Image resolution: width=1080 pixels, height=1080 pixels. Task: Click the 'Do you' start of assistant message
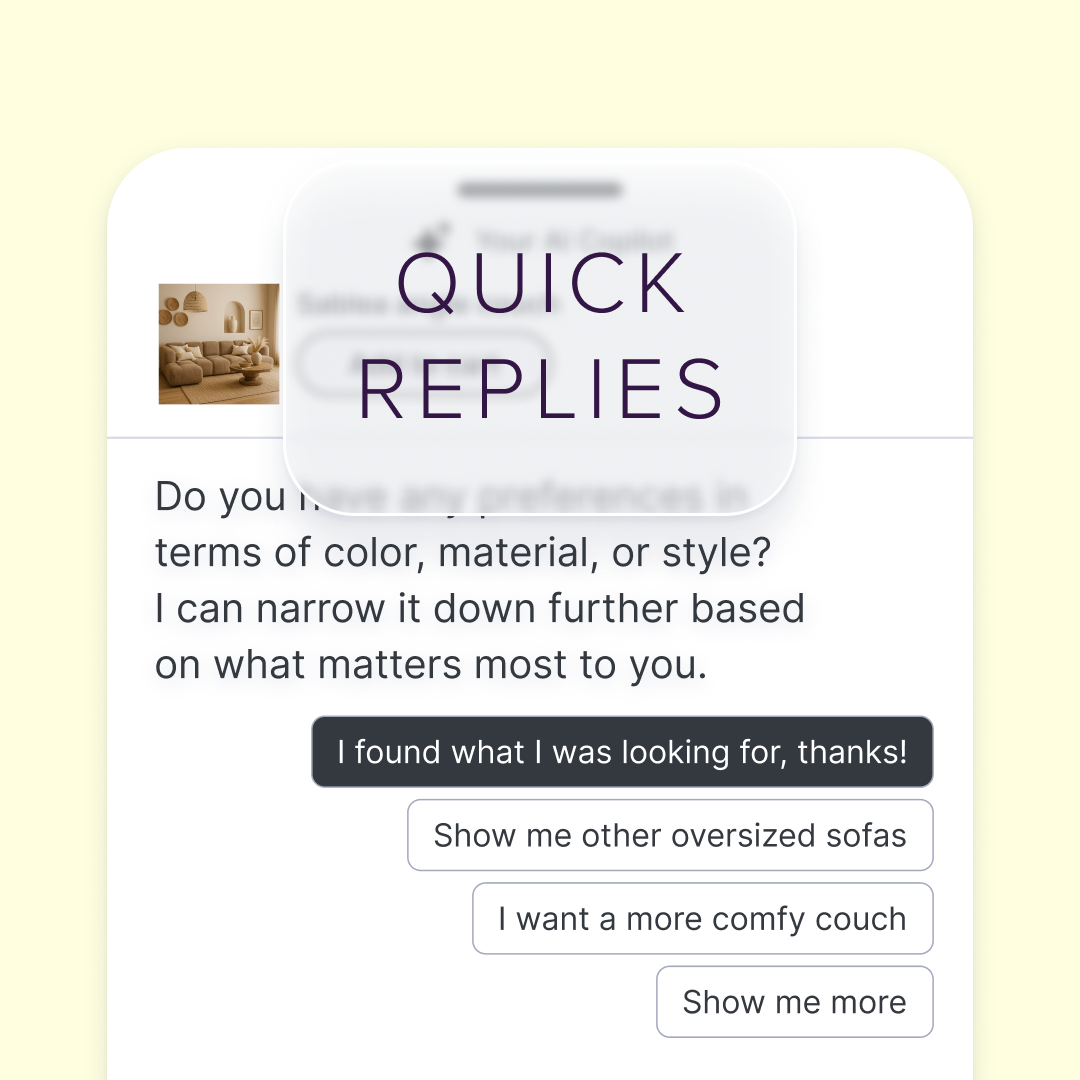click(x=220, y=497)
